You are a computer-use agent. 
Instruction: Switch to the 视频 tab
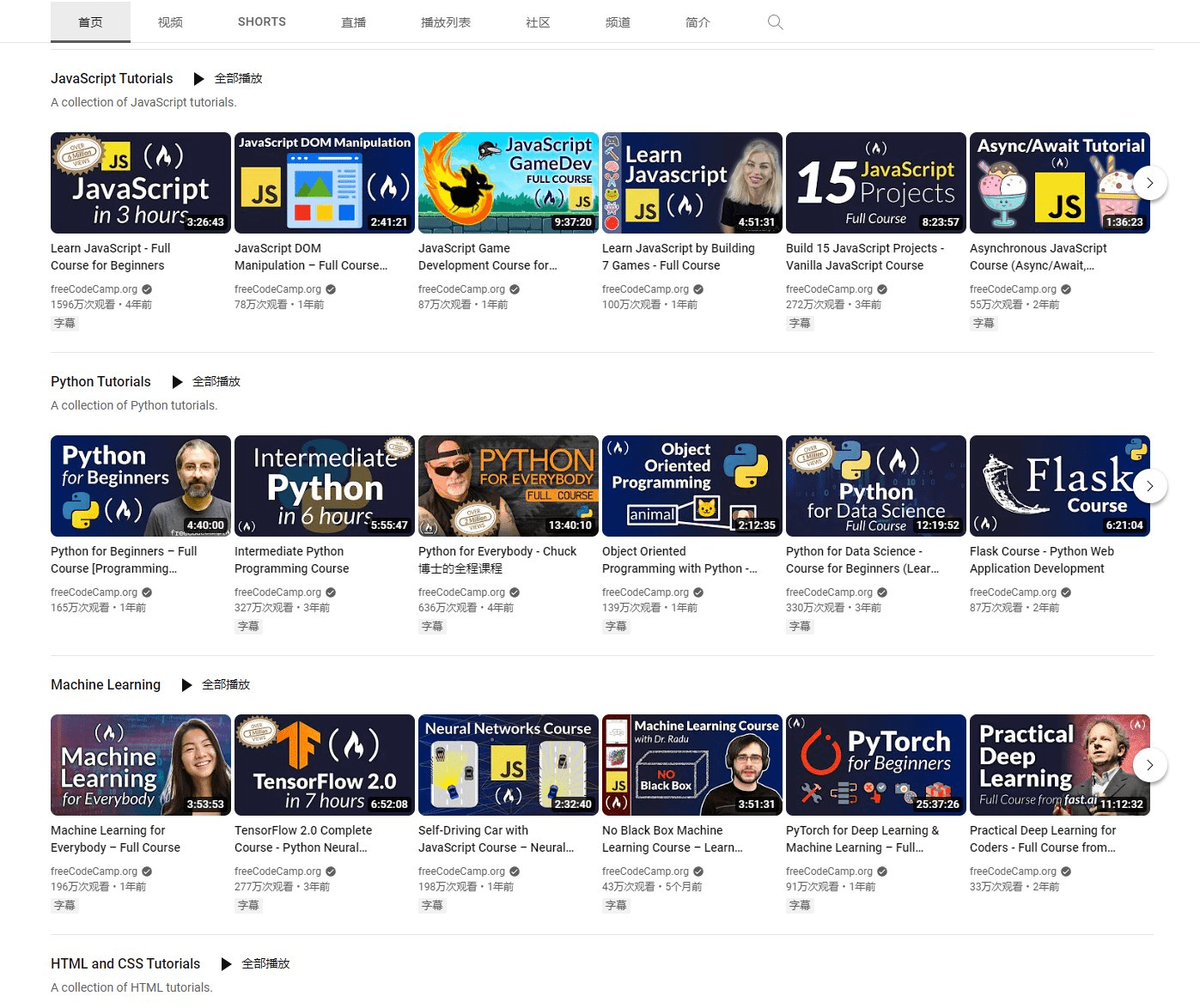(170, 22)
